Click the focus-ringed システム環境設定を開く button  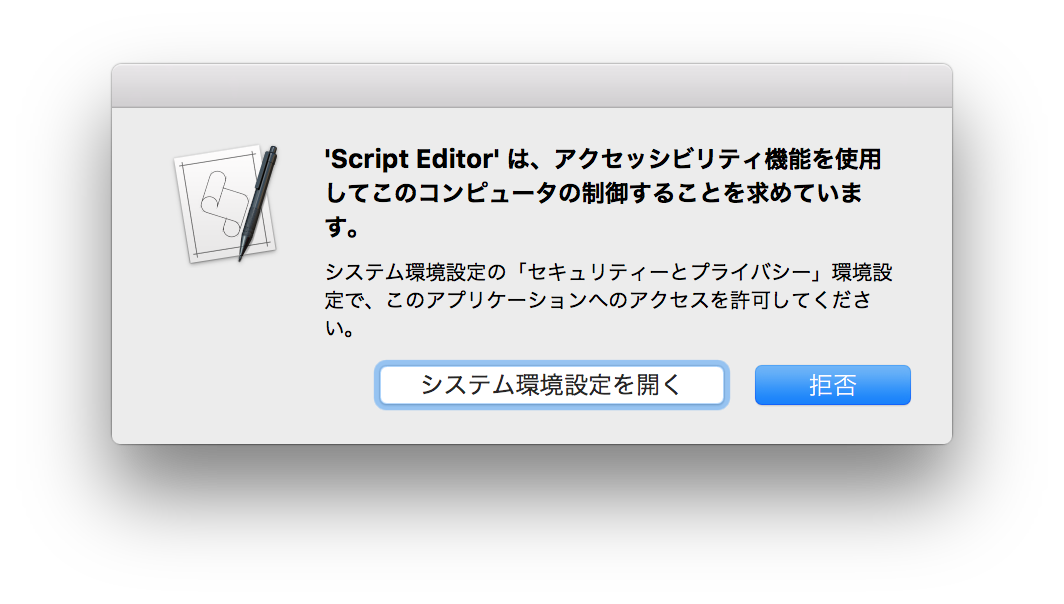click(x=551, y=385)
